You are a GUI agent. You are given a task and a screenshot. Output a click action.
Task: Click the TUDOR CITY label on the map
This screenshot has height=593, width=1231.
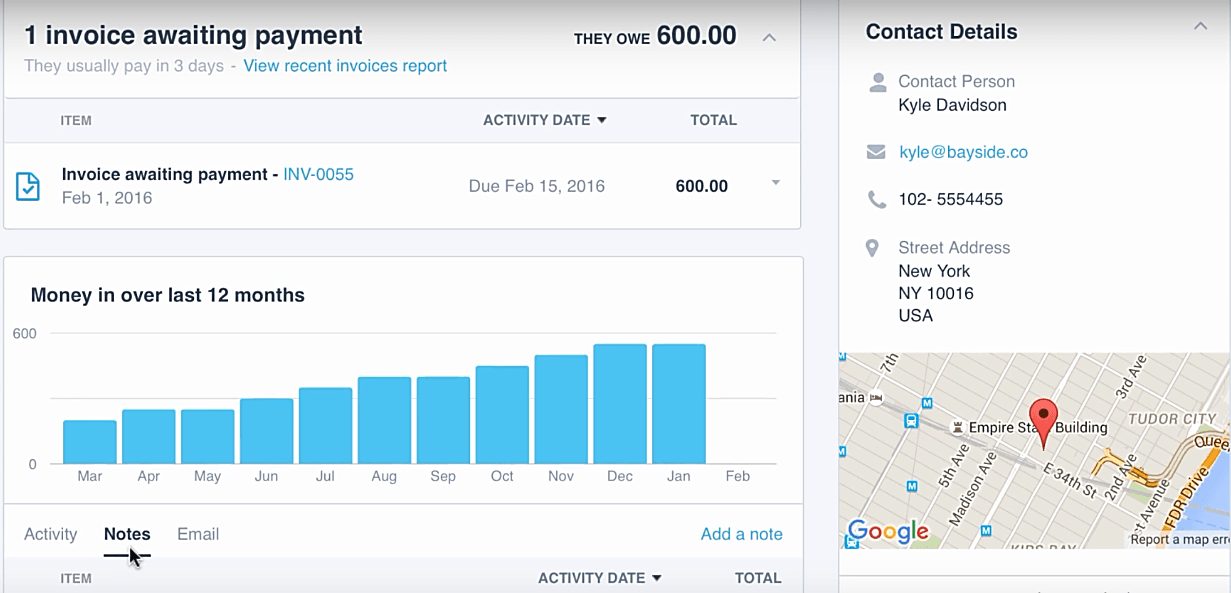pos(1172,419)
